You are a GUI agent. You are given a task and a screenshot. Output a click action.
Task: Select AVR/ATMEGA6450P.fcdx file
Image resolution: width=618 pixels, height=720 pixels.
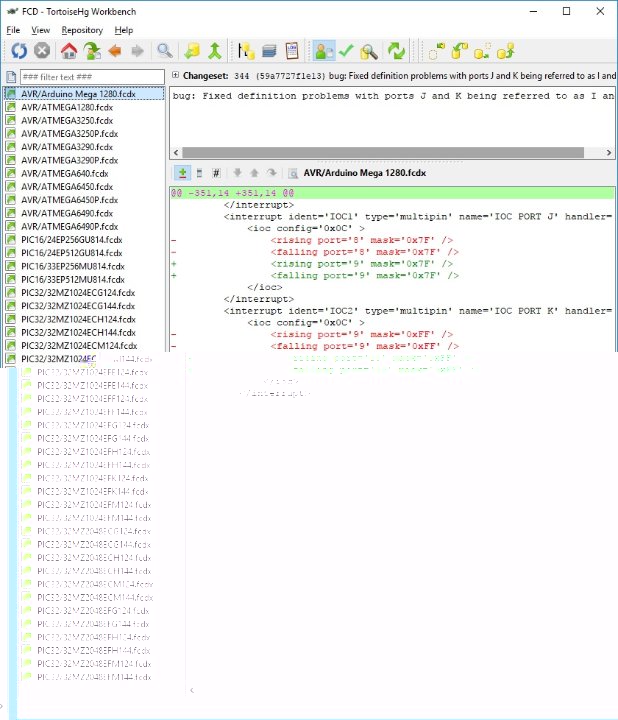pyautogui.click(x=84, y=200)
